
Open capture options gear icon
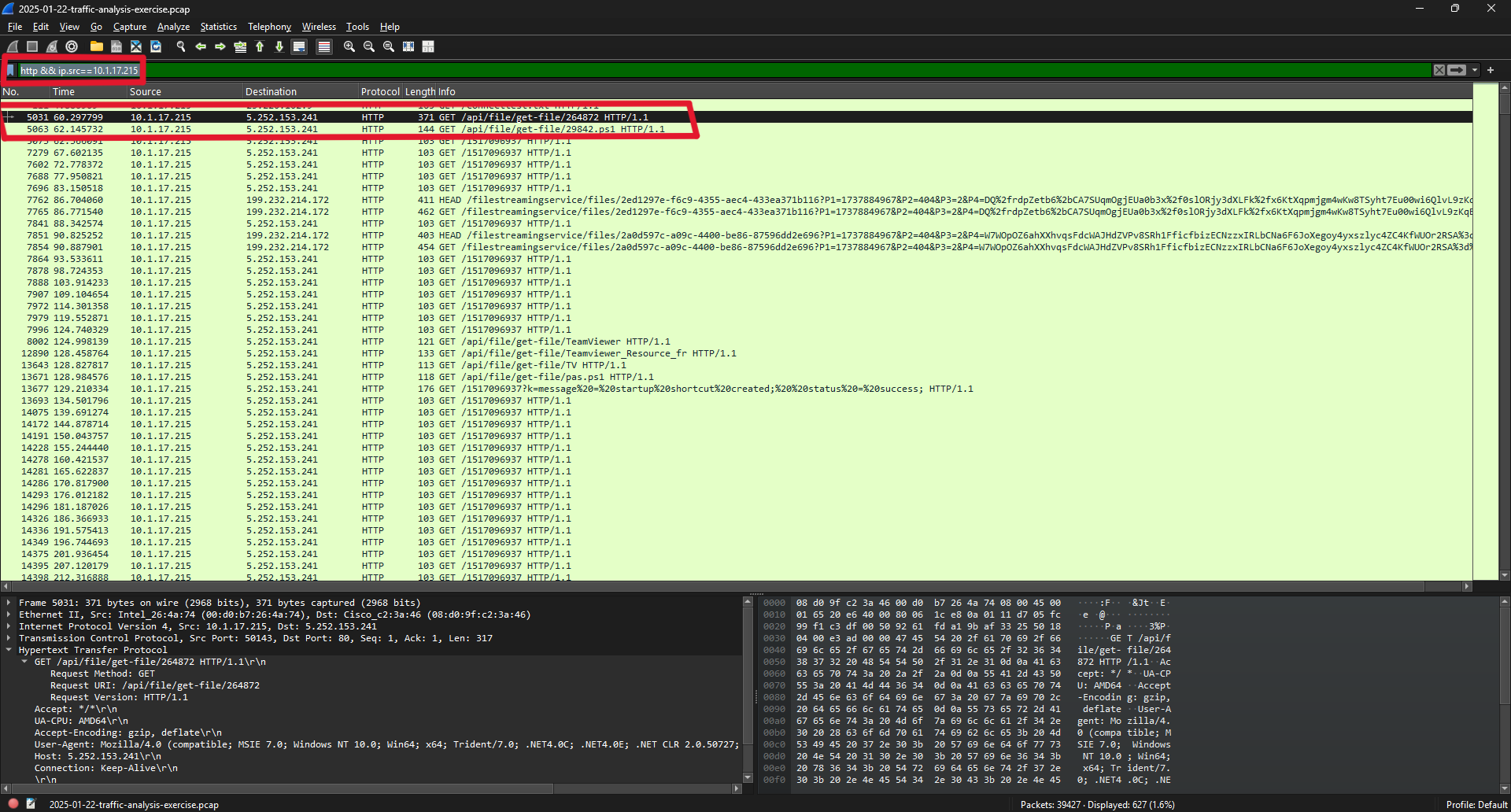72,47
